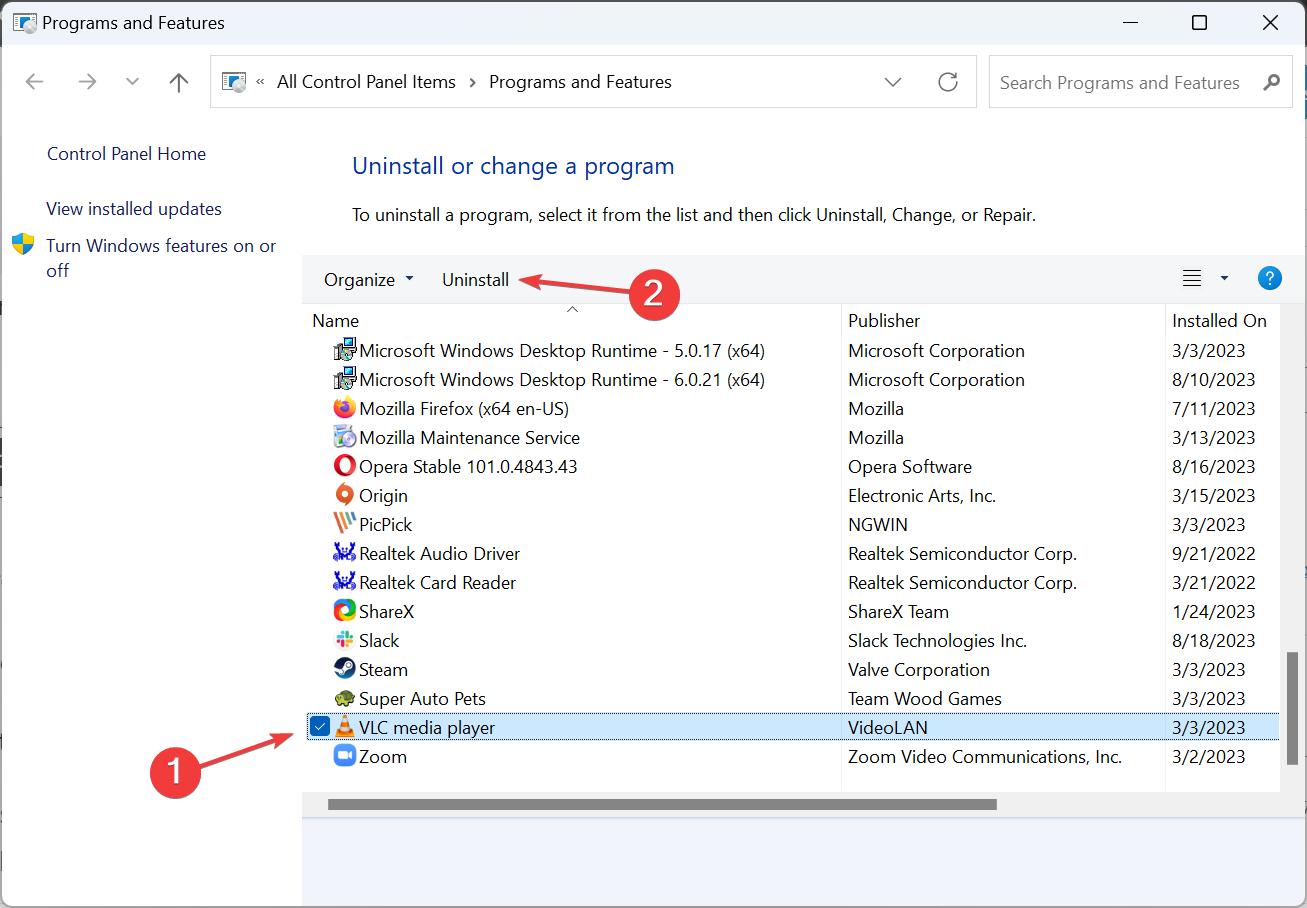Open the Organize dropdown menu
This screenshot has height=908, width=1307.
point(368,280)
